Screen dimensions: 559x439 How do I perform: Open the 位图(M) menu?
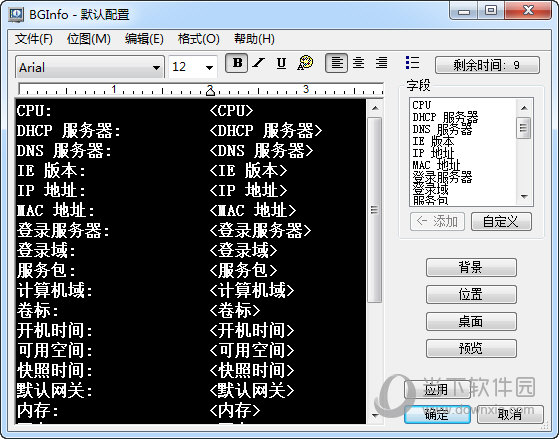88,39
